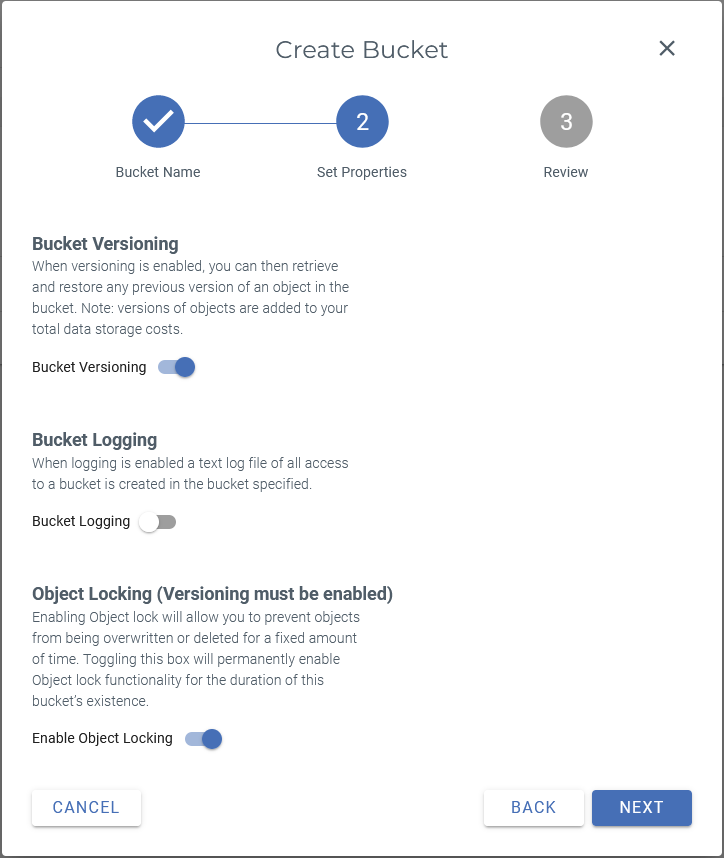Click the bold Bucket Logging section heading
This screenshot has height=858, width=724.
(x=95, y=440)
